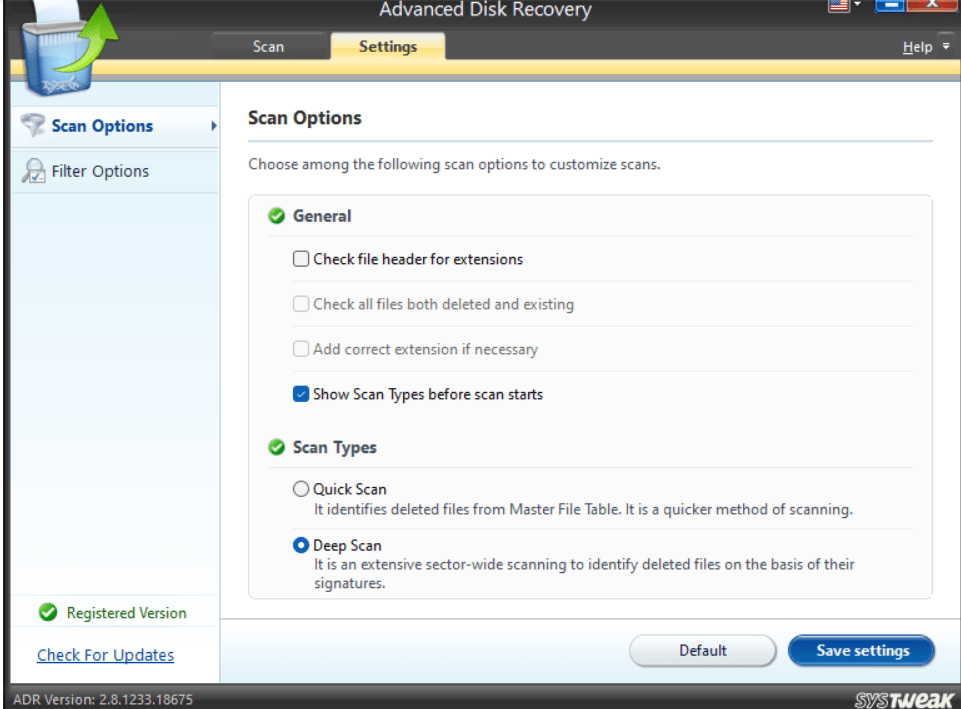
Task: Select the Deep Scan radio option
Action: coord(301,546)
